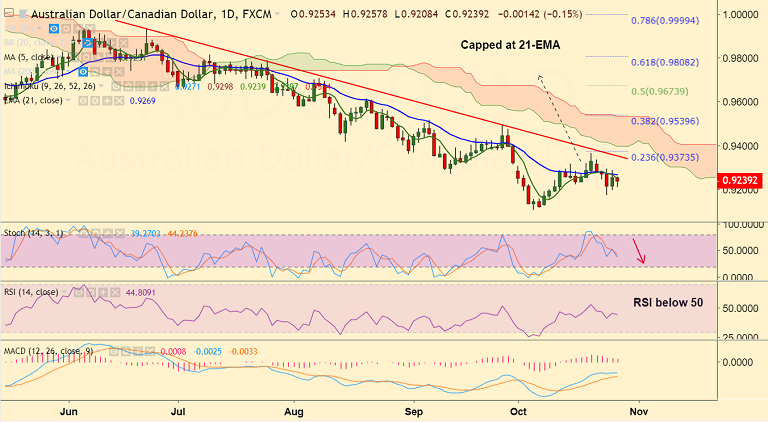This screenshot has width=768, height=422.
Task: Open MACD (12, 26, close, 9) settings gear
Action: [126, 351]
